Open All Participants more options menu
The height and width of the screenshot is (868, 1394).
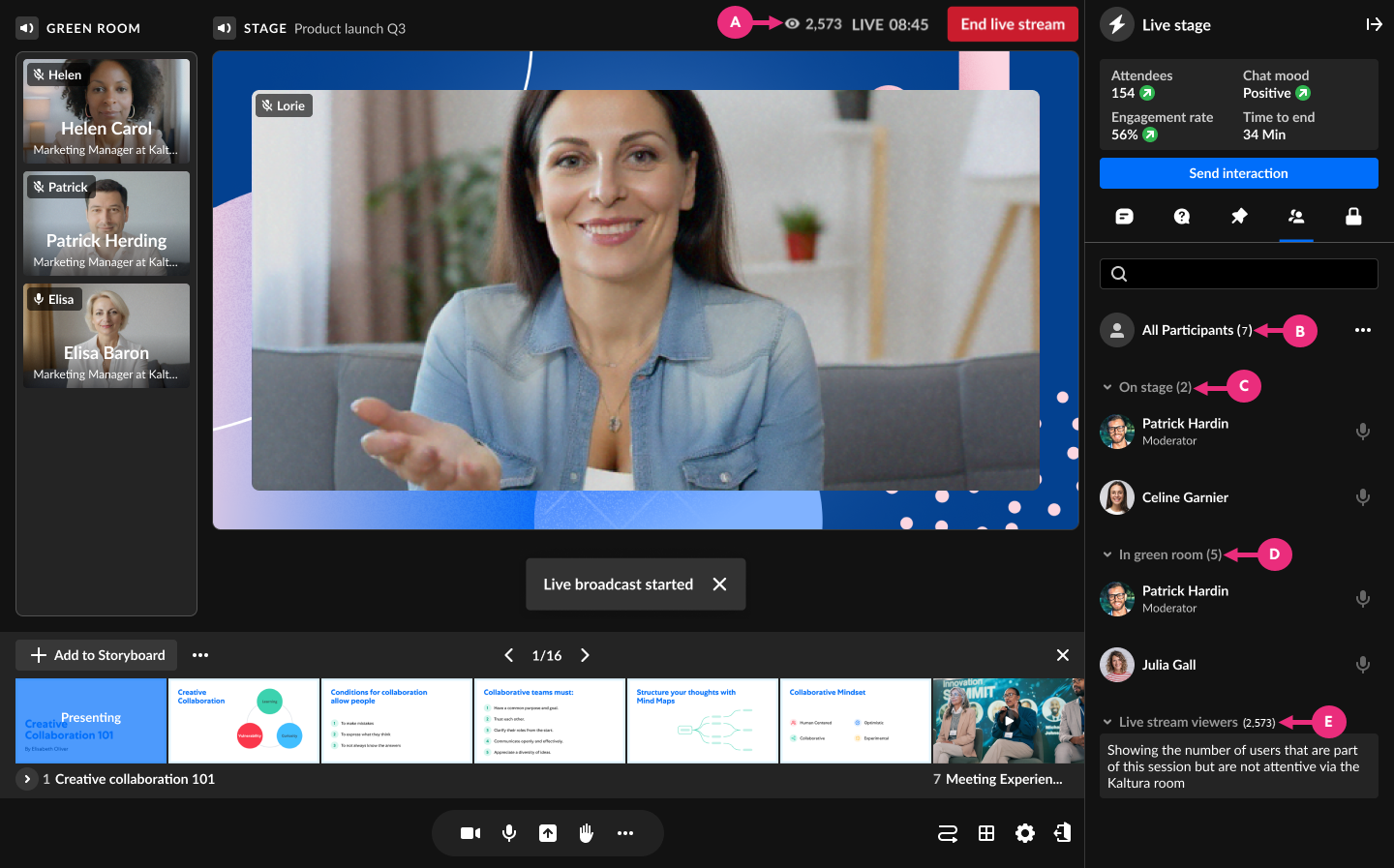coord(1363,330)
